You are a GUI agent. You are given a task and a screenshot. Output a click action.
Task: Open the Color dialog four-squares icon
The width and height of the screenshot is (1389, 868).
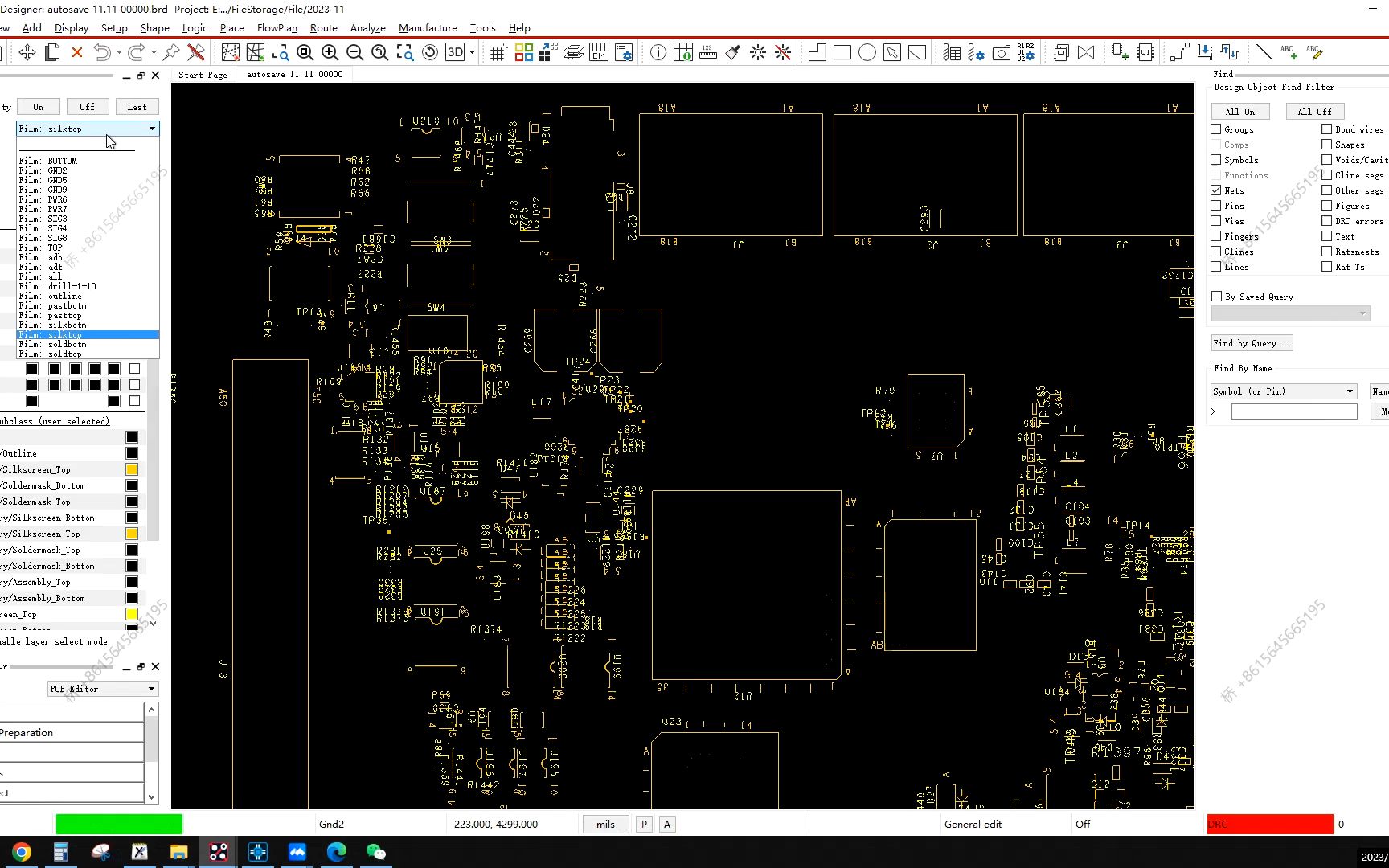click(x=523, y=53)
